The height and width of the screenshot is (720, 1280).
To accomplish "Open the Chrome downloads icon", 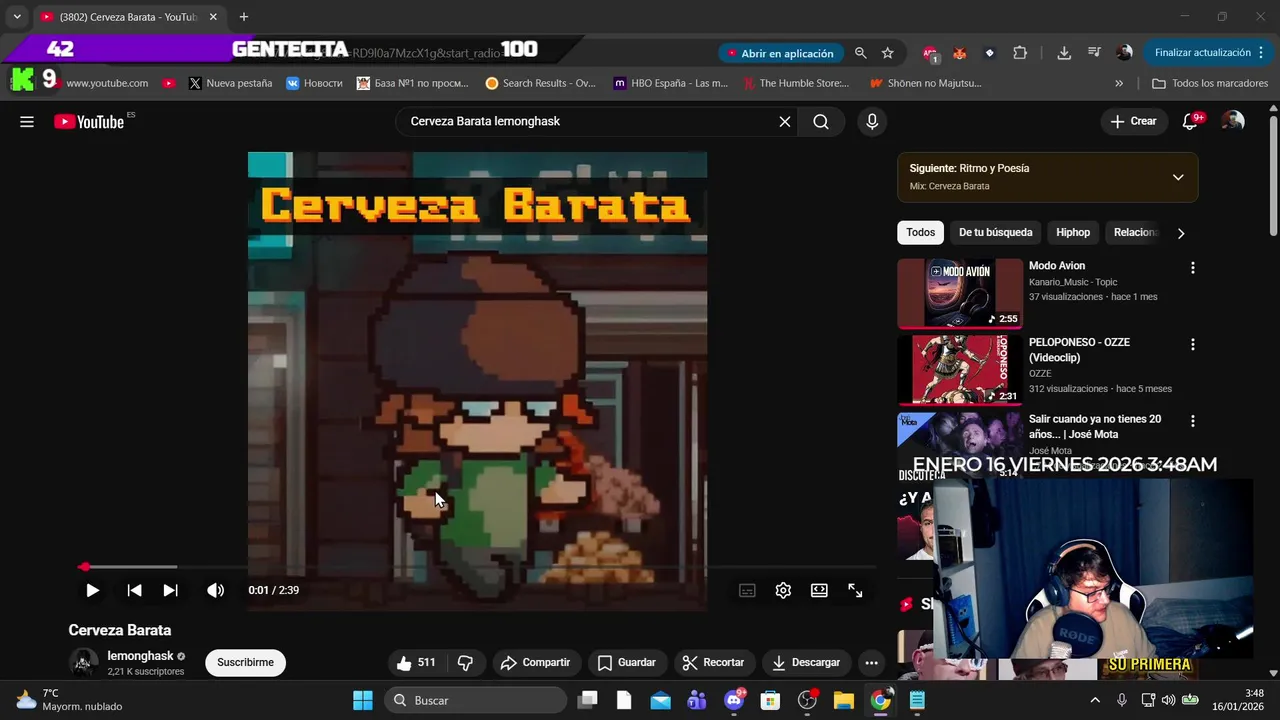I will tap(1064, 53).
